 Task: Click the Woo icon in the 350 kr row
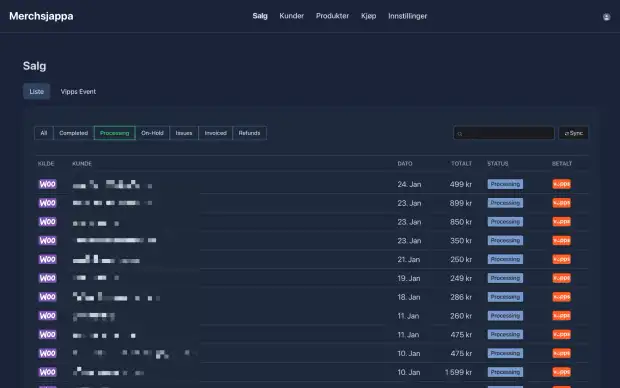point(47,240)
